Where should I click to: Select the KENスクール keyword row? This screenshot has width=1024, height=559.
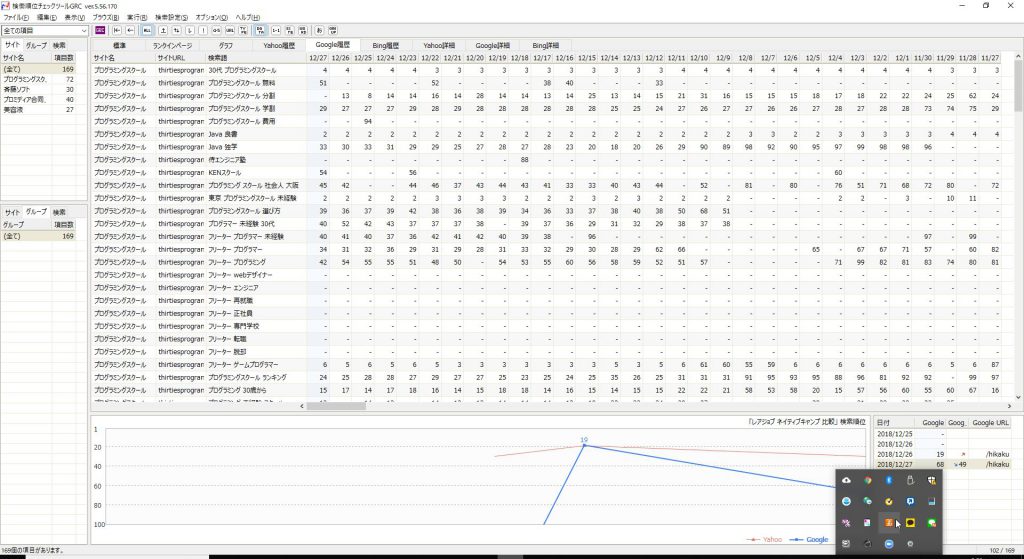546,172
